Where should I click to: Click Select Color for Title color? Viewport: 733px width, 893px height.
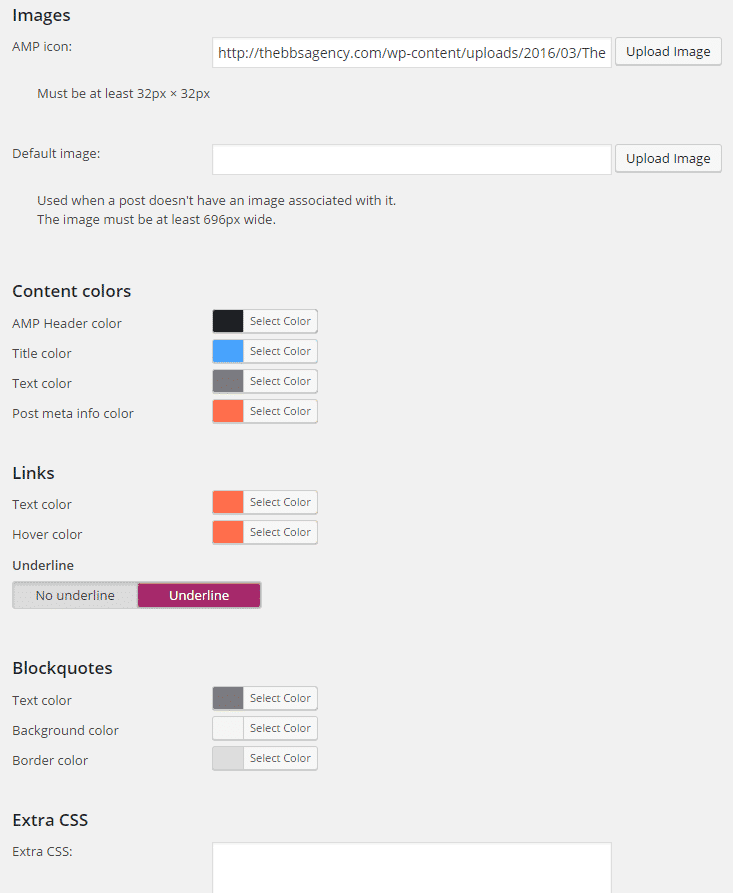tap(280, 351)
